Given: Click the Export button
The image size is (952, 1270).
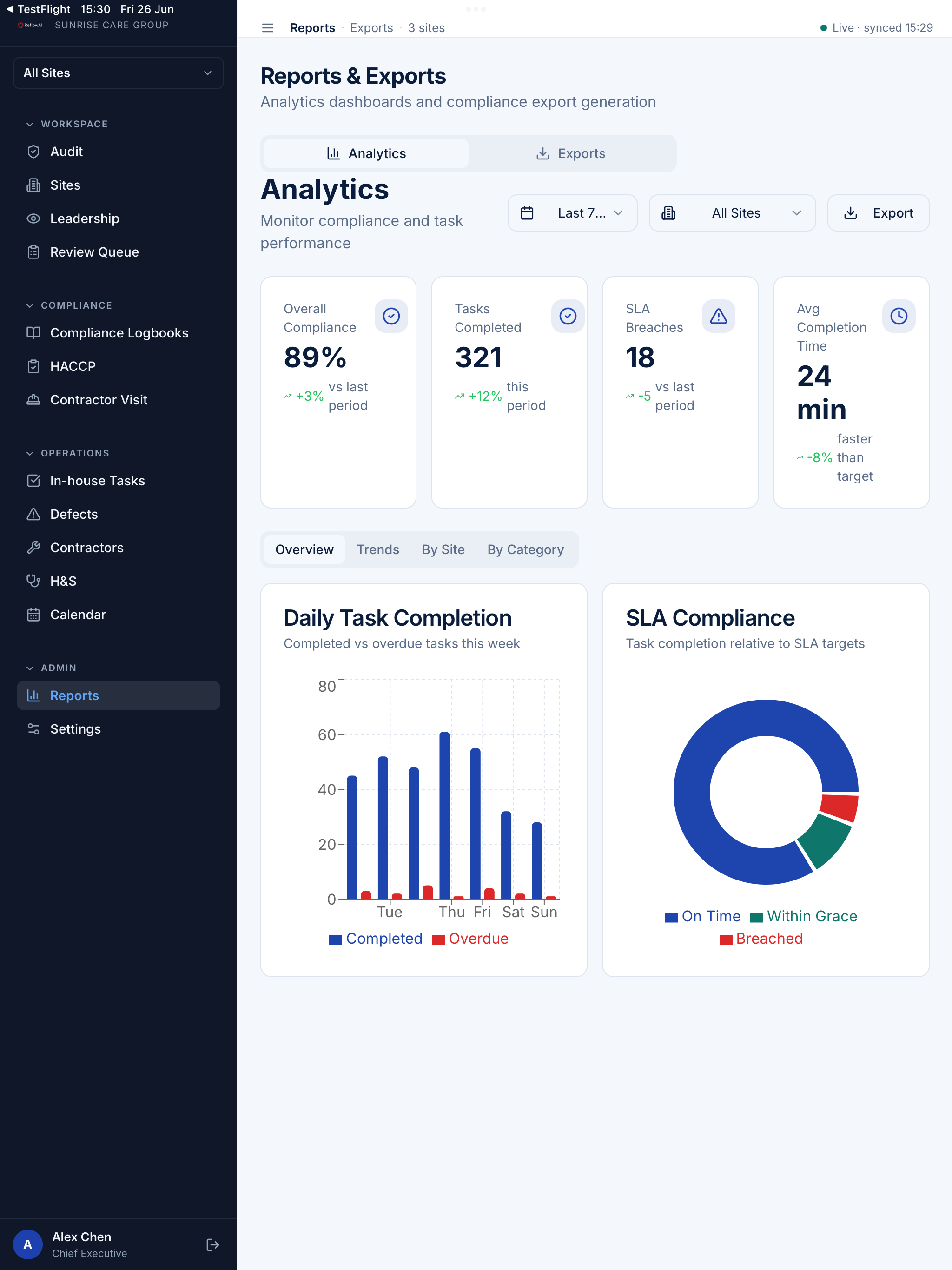Looking at the screenshot, I should 878,213.
